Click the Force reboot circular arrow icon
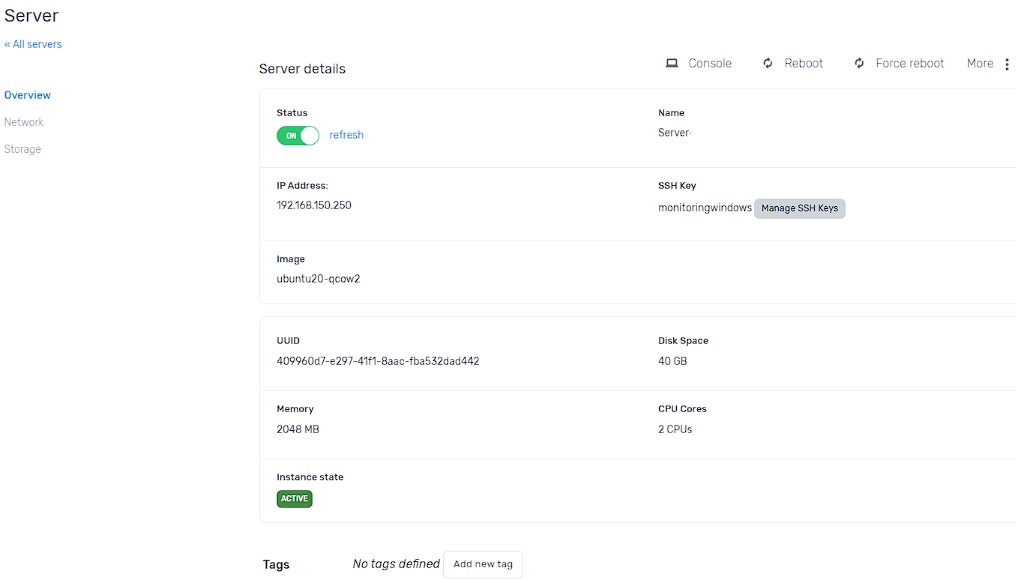 pyautogui.click(x=859, y=63)
